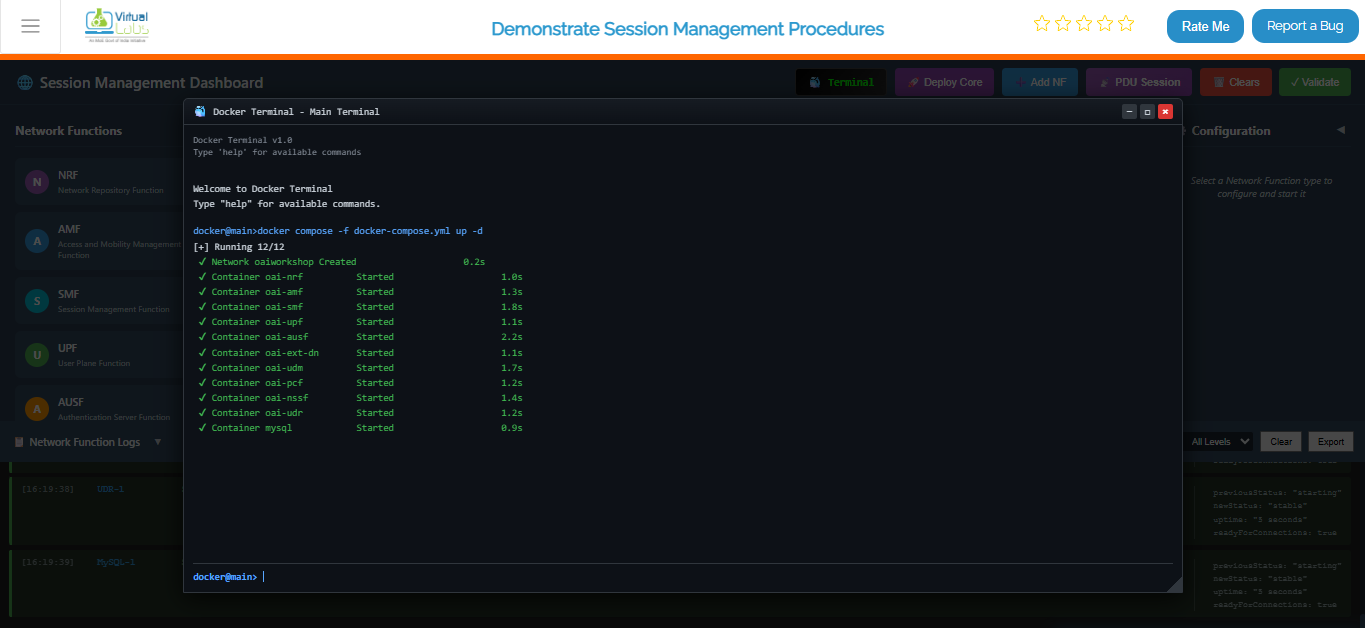1365x628 pixels.
Task: Open the Terminal using the whale icon
Action: [818, 82]
